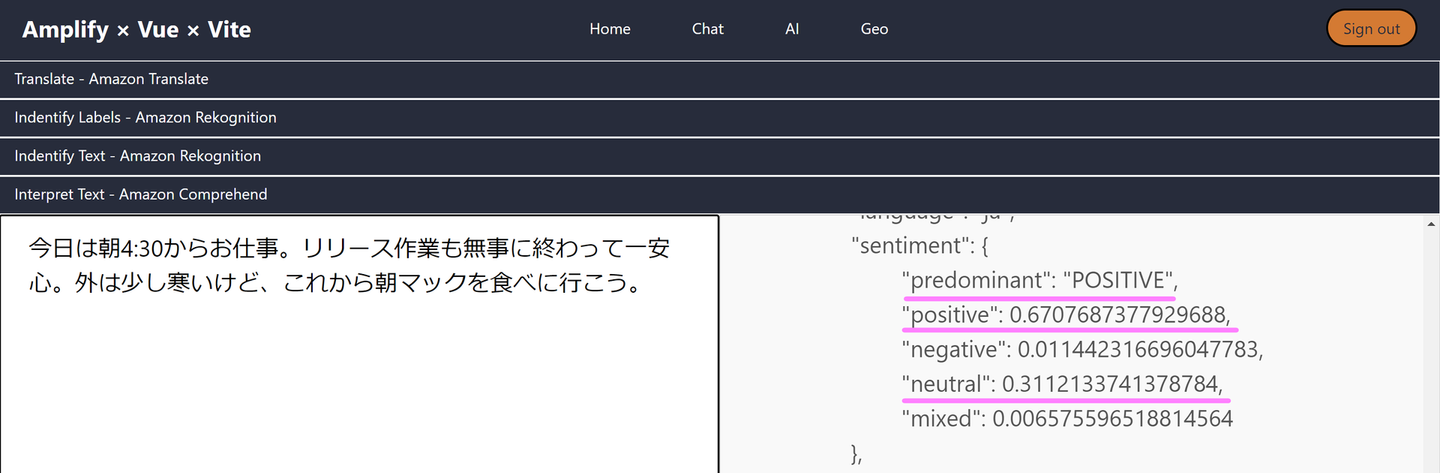
Task: Click the "positive" score value line
Action: coord(1066,316)
